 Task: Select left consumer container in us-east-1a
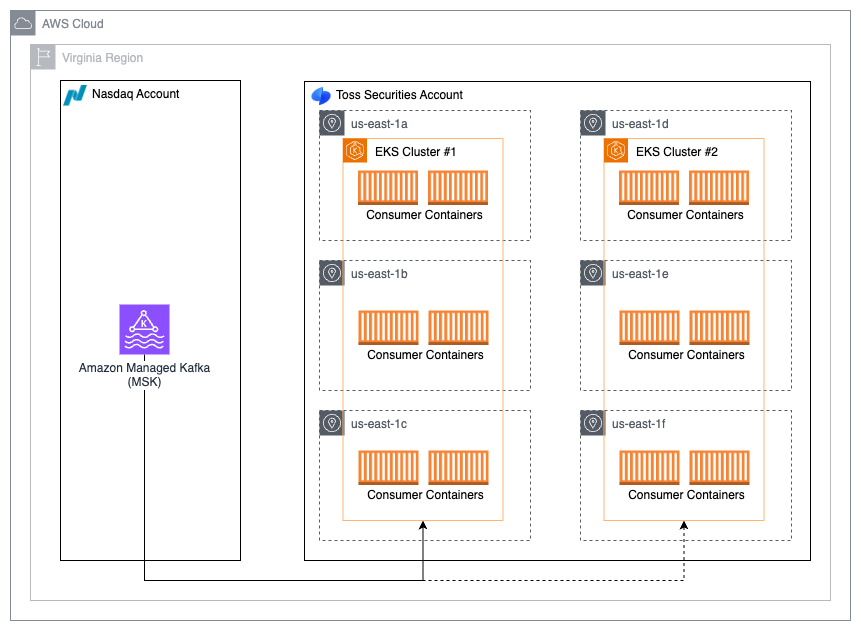(x=388, y=187)
